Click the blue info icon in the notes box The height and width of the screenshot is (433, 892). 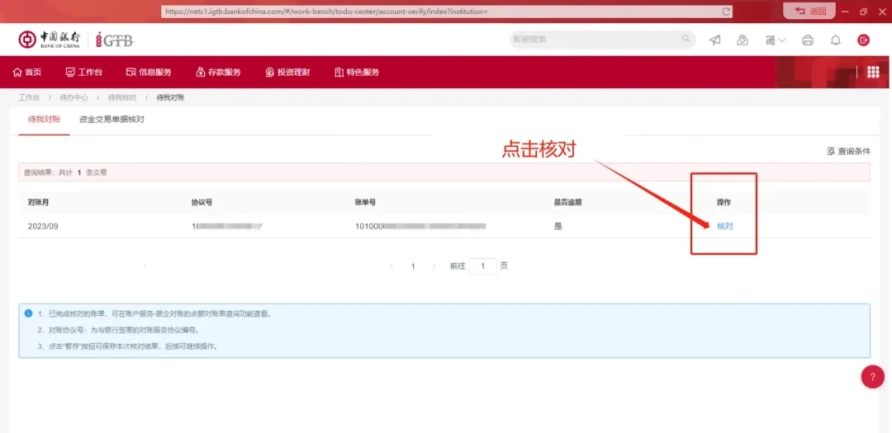pos(28,313)
